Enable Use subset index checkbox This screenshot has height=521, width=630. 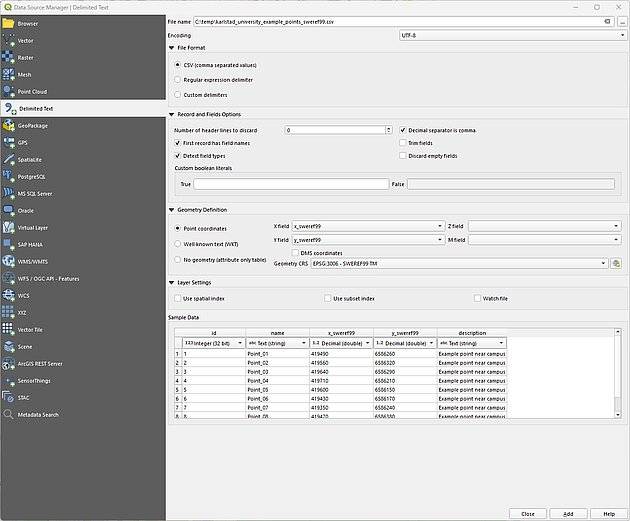point(327,298)
